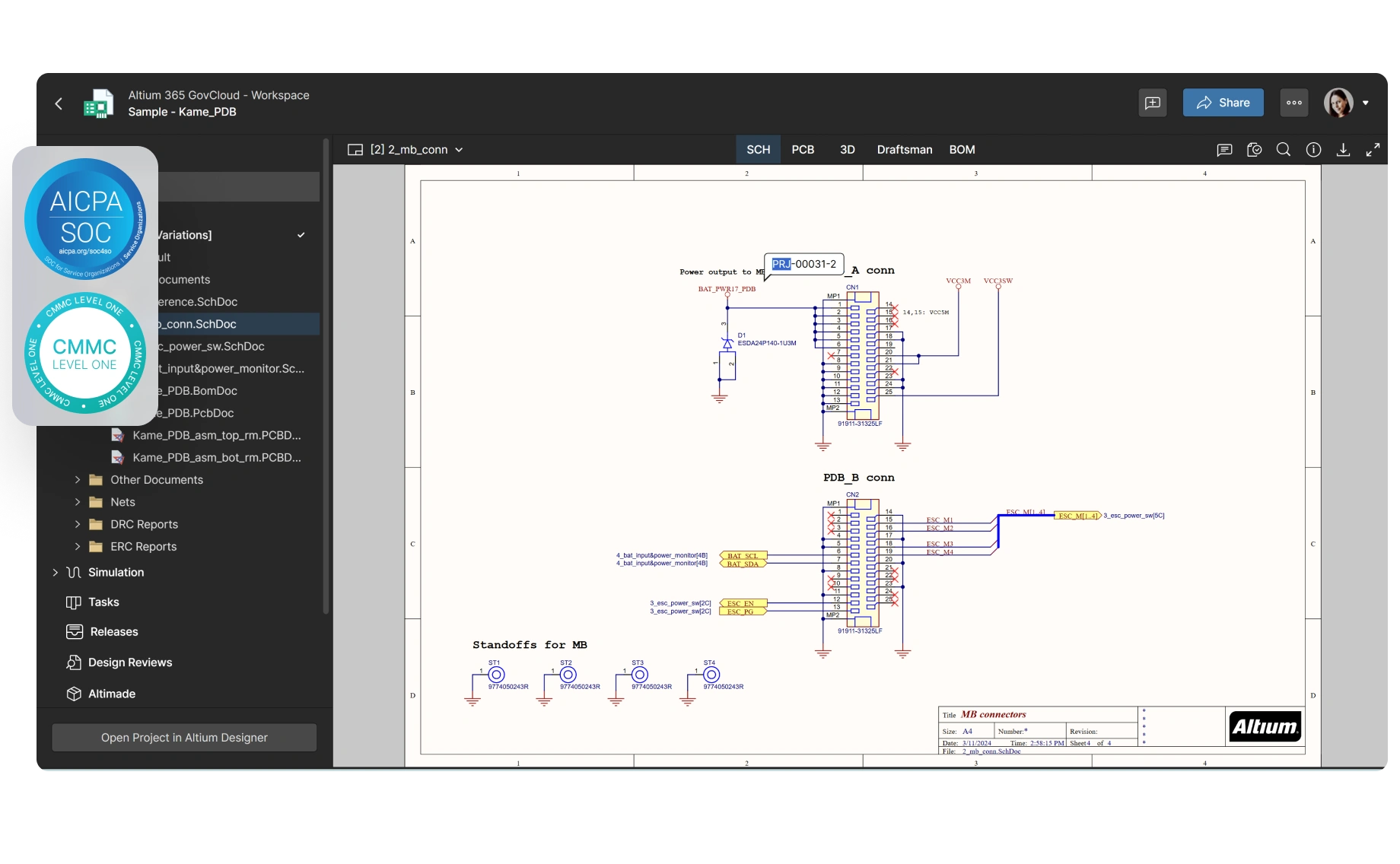This screenshot has height=864, width=1400.
Task: Click the search magnifier icon
Action: point(1284,150)
